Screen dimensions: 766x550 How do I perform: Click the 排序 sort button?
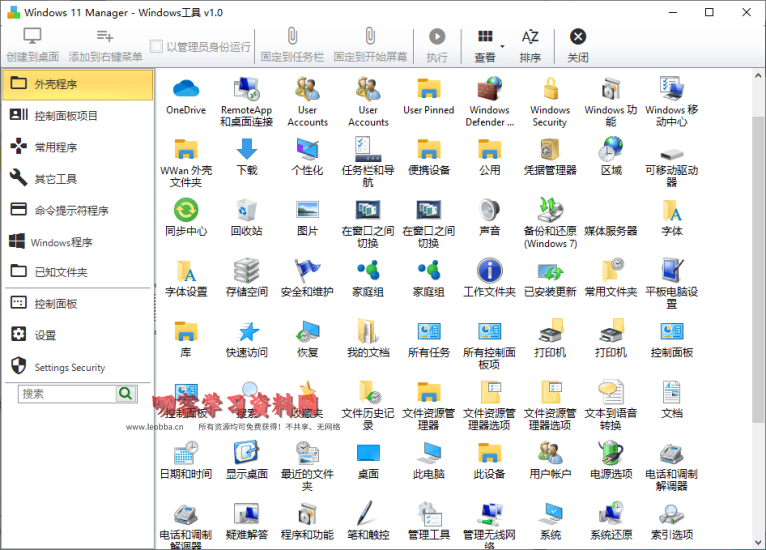[530, 45]
